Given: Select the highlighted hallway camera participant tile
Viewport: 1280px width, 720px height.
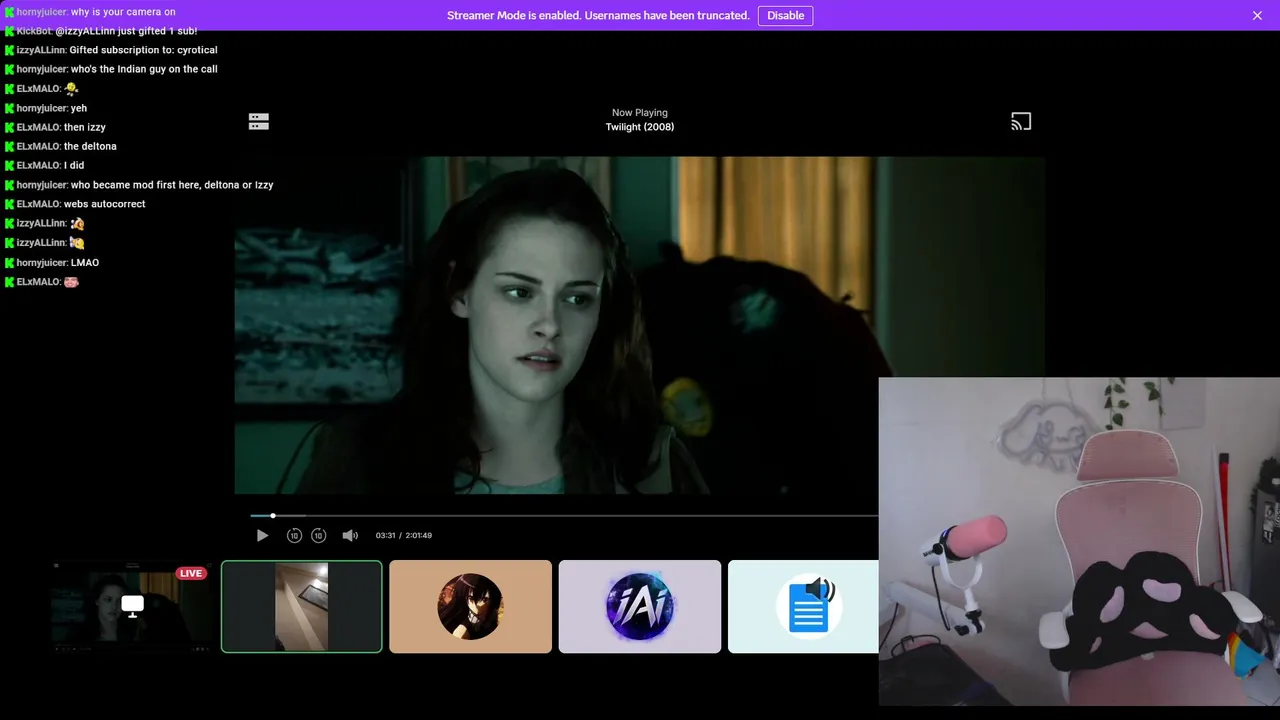Looking at the screenshot, I should point(301,607).
